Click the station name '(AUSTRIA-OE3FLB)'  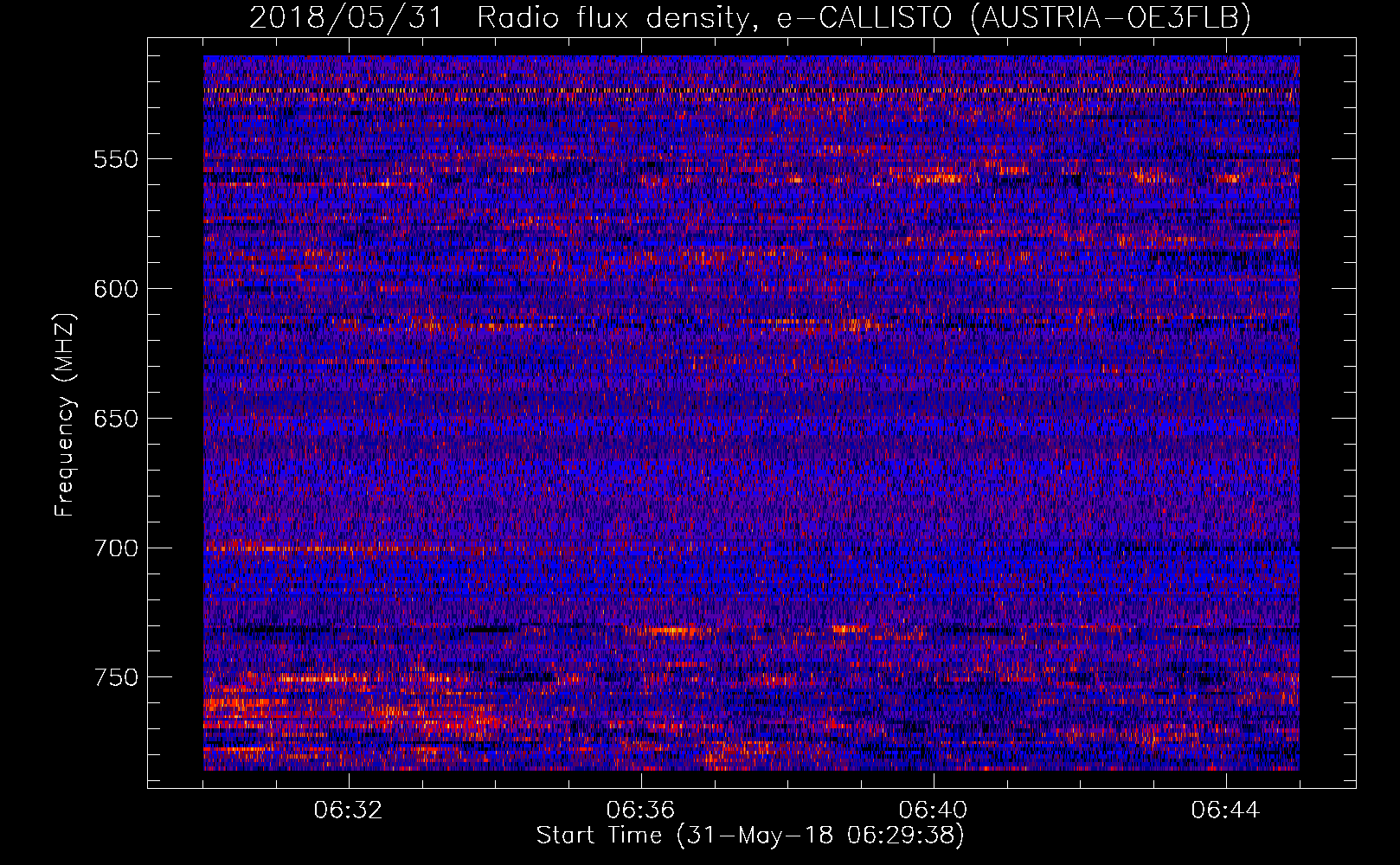coord(1112,17)
